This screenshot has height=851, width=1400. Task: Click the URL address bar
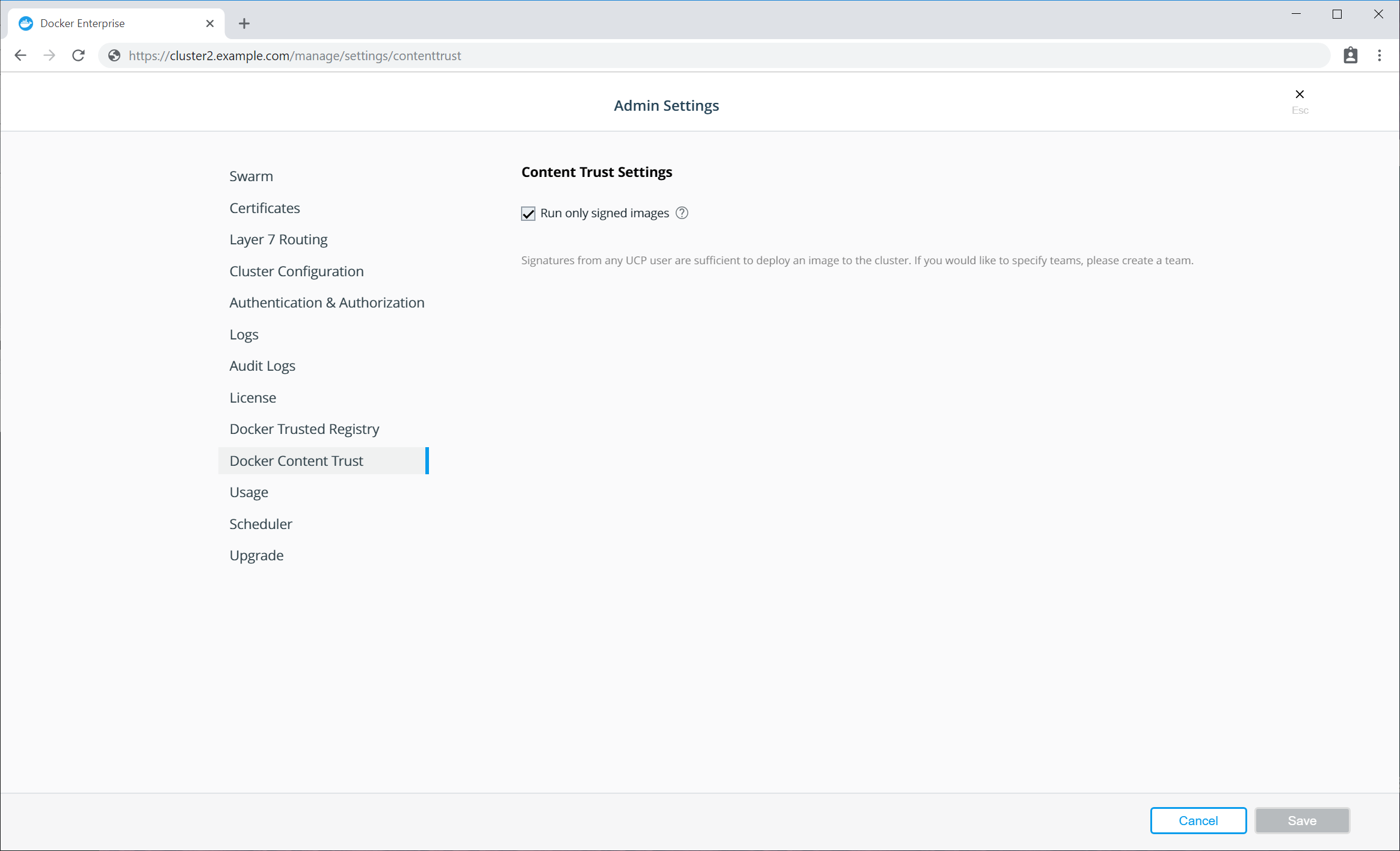pos(722,55)
